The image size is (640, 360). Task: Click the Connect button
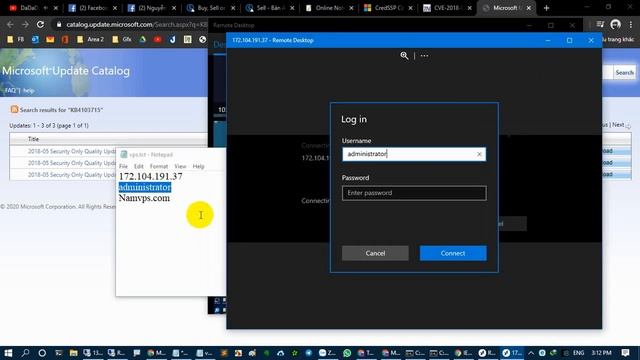[x=453, y=253]
